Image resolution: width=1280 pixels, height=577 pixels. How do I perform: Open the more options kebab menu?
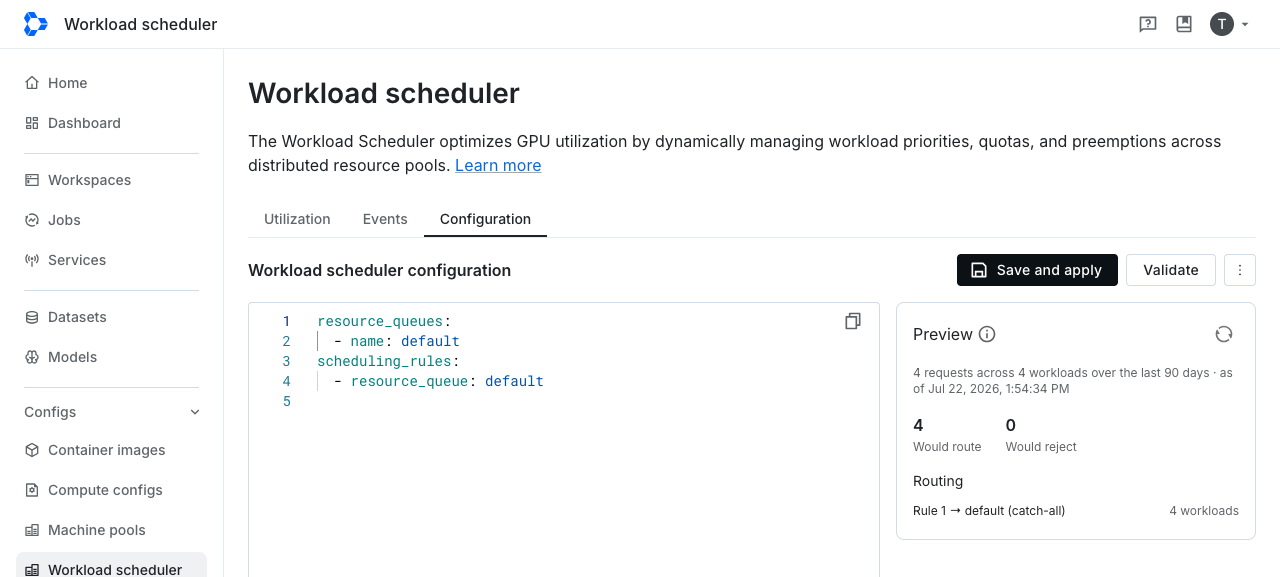pos(1240,270)
